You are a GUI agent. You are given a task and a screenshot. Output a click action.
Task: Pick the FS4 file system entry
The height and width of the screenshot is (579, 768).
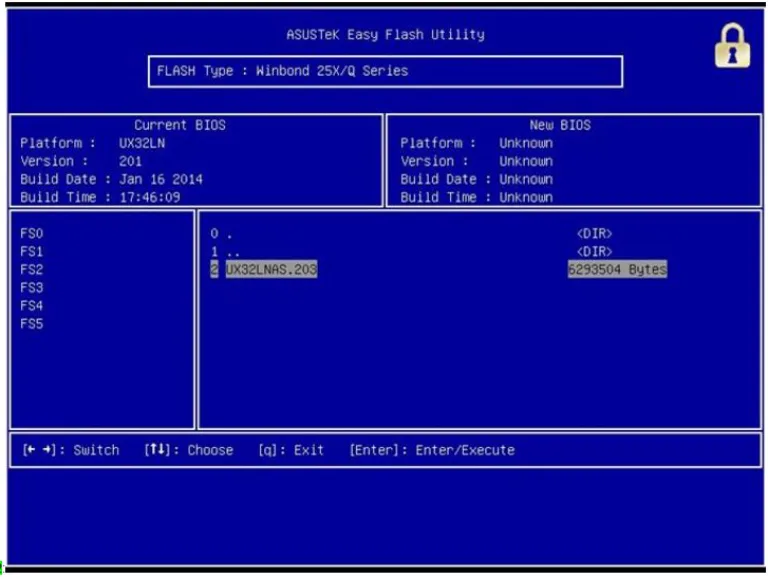coord(32,306)
